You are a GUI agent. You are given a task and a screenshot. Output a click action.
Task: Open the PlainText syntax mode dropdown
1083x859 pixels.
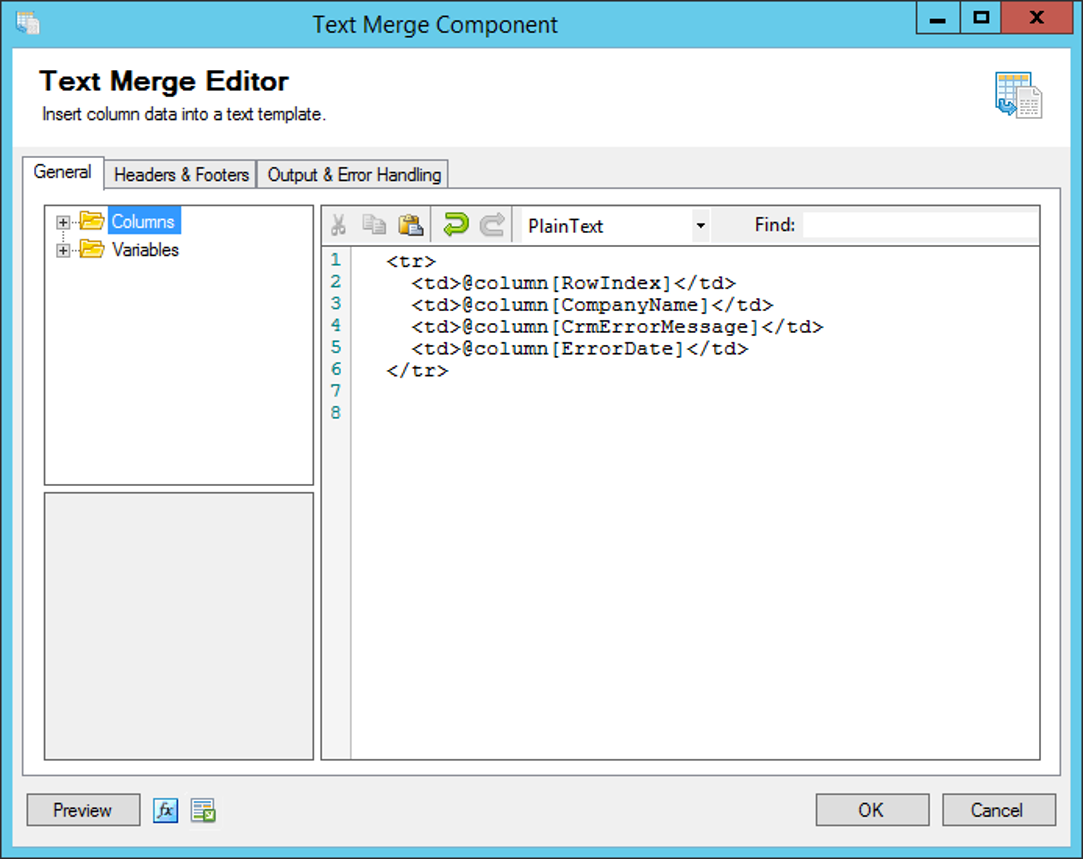[x=701, y=225]
